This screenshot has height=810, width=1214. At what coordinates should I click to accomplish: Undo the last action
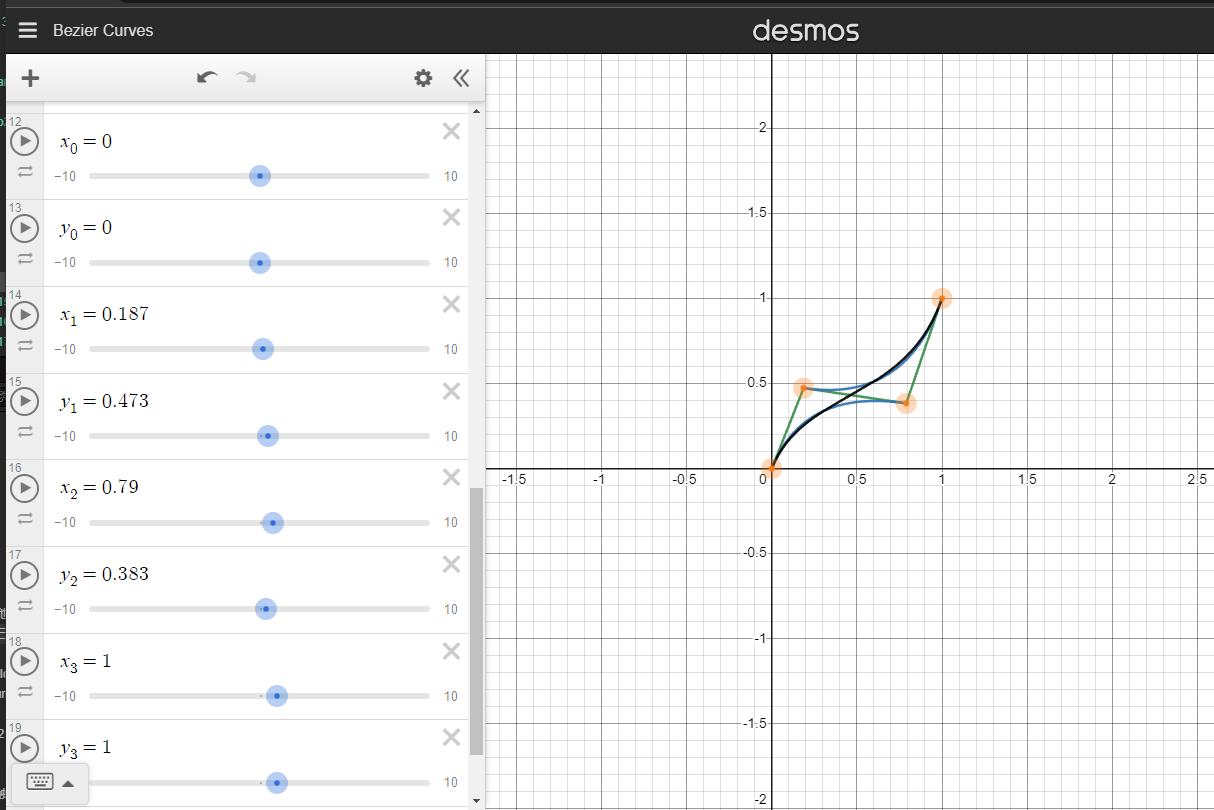pos(207,78)
